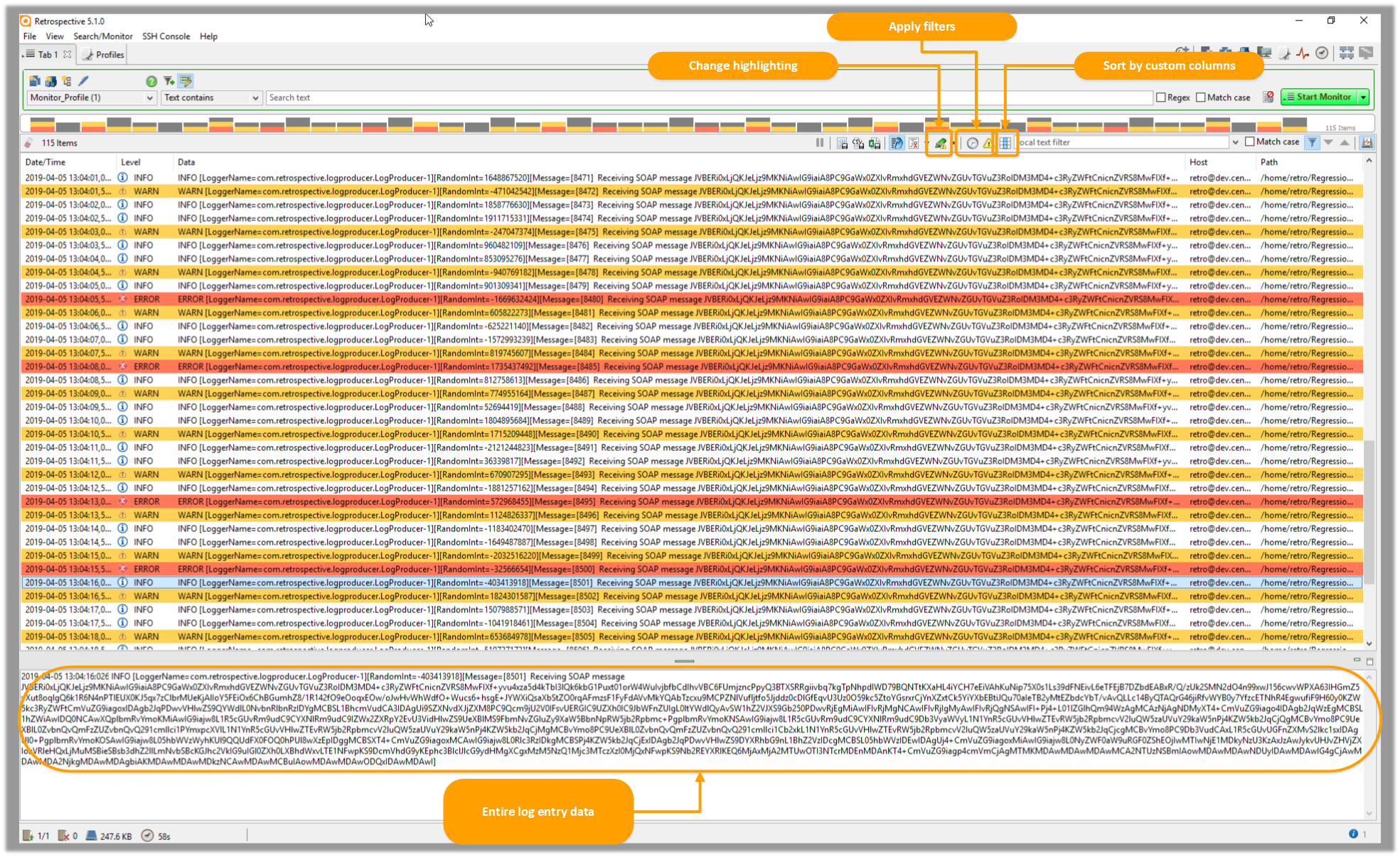Click the clock scheduler icon in top toolbar
The width and height of the screenshot is (1400, 857).
[1322, 53]
